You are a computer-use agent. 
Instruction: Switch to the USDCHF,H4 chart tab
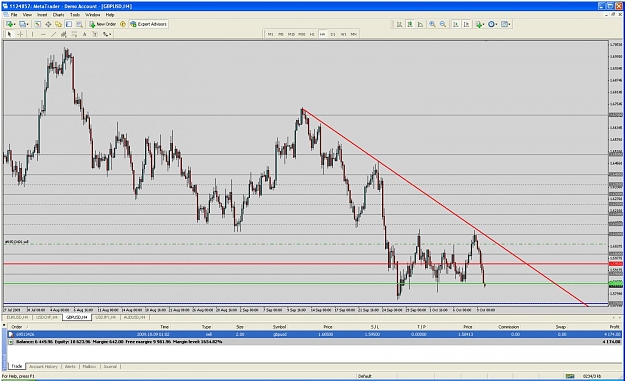(x=46, y=318)
